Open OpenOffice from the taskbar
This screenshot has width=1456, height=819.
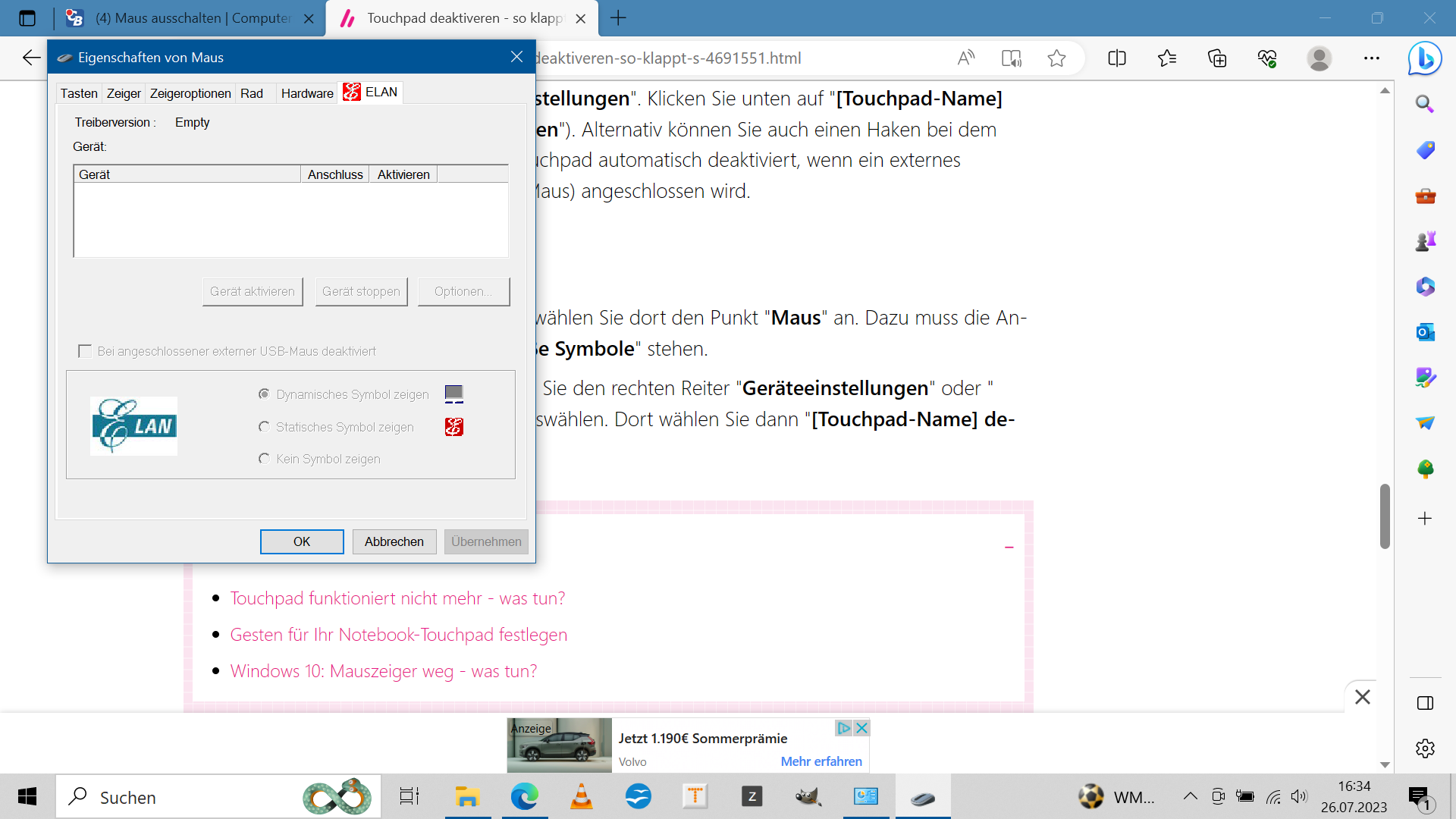tap(639, 796)
